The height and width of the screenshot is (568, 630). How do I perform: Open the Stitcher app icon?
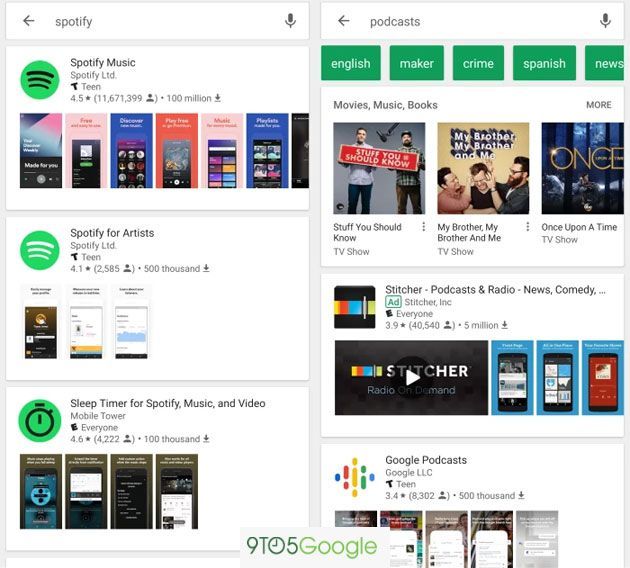[x=354, y=307]
